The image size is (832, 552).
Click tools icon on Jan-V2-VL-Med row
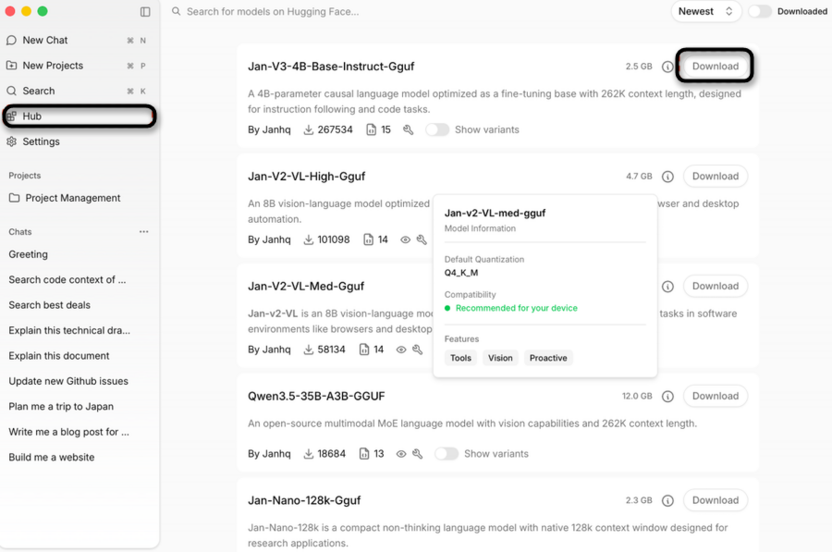pos(417,349)
